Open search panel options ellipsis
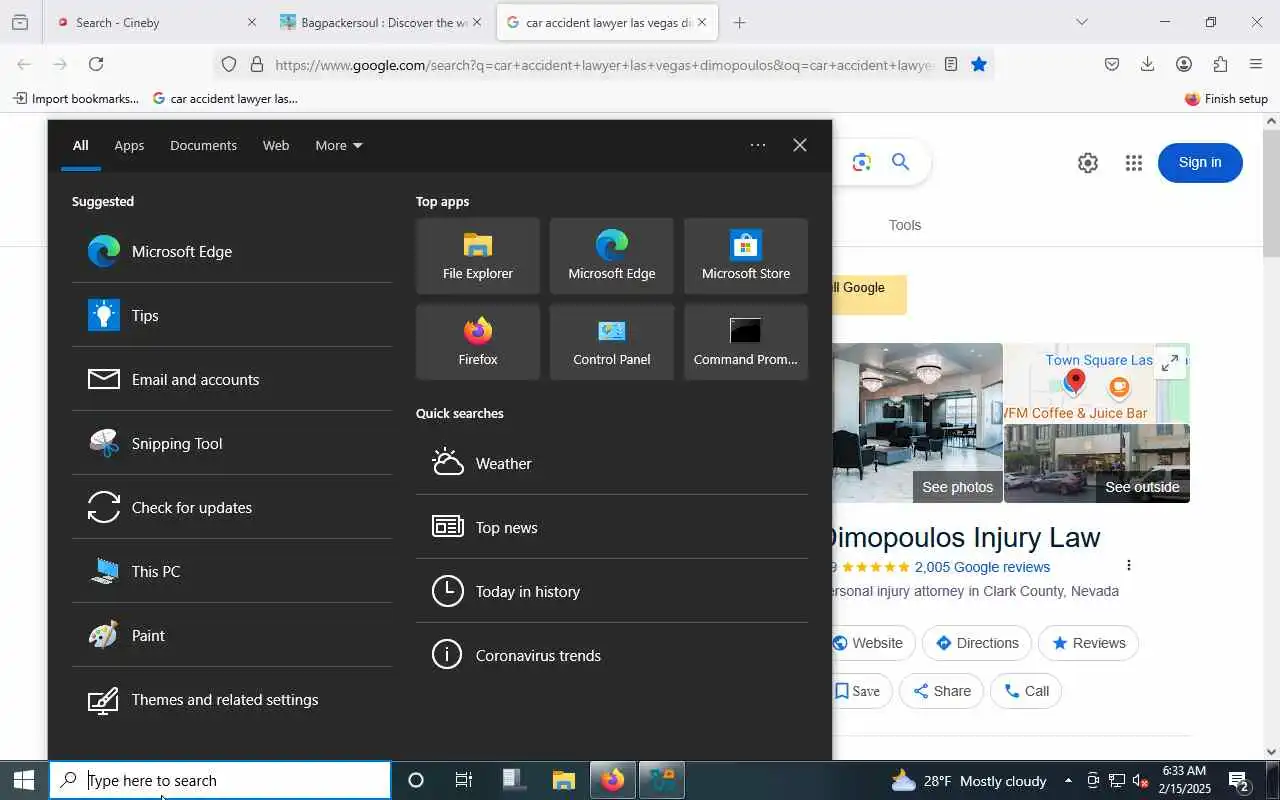This screenshot has height=800, width=1280. coord(758,145)
